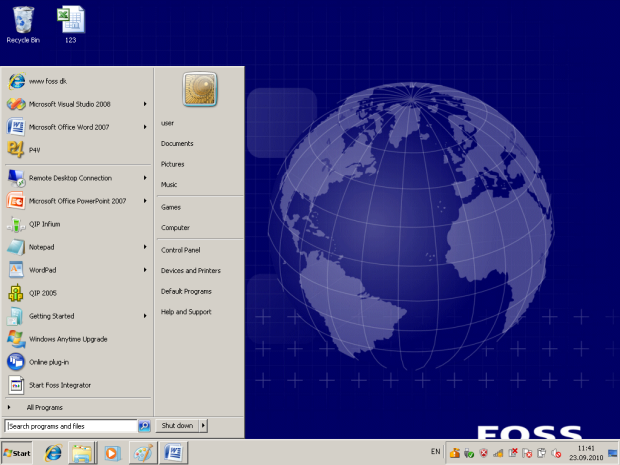The image size is (620, 465).
Task: Click the network signal tray icon
Action: 498,453
